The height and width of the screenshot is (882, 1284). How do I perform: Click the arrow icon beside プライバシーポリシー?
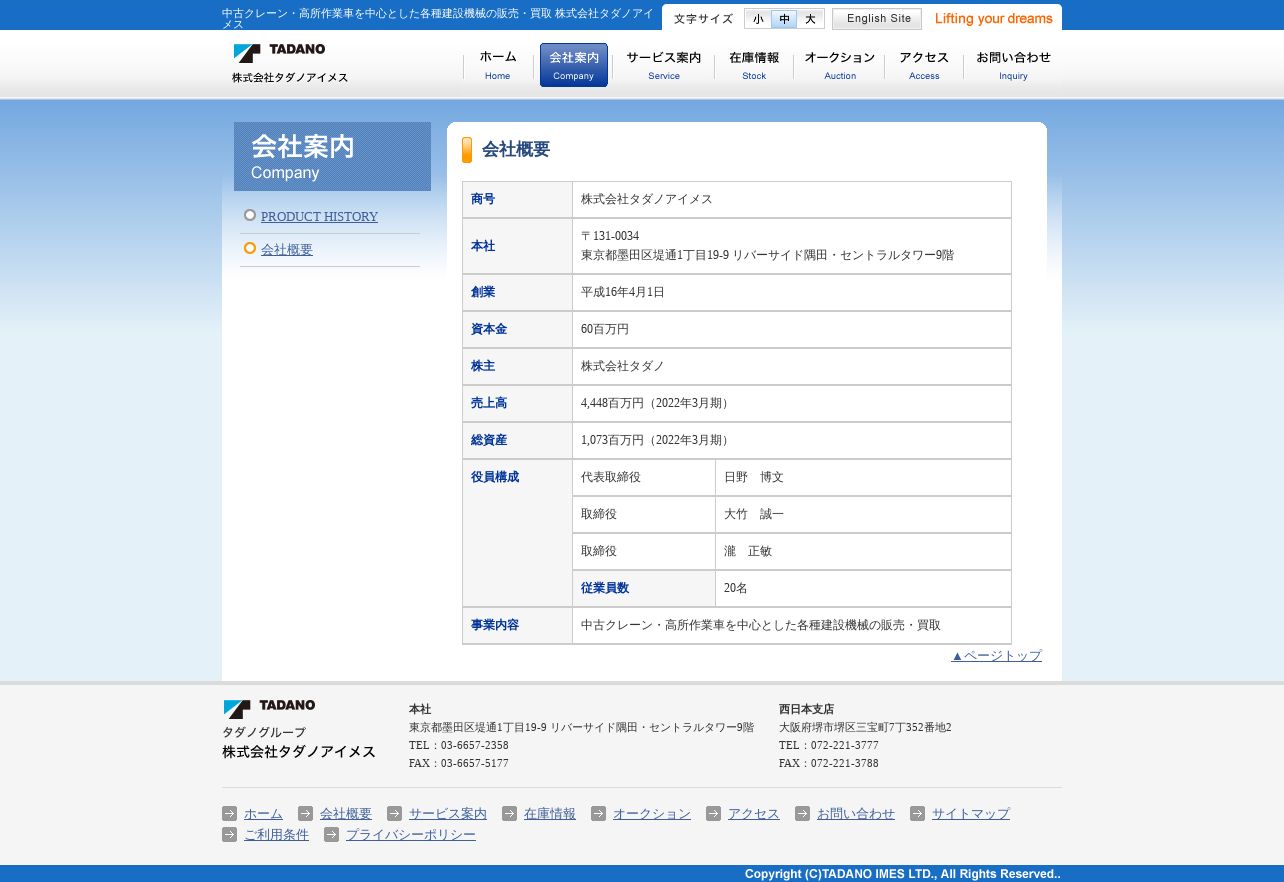332,835
